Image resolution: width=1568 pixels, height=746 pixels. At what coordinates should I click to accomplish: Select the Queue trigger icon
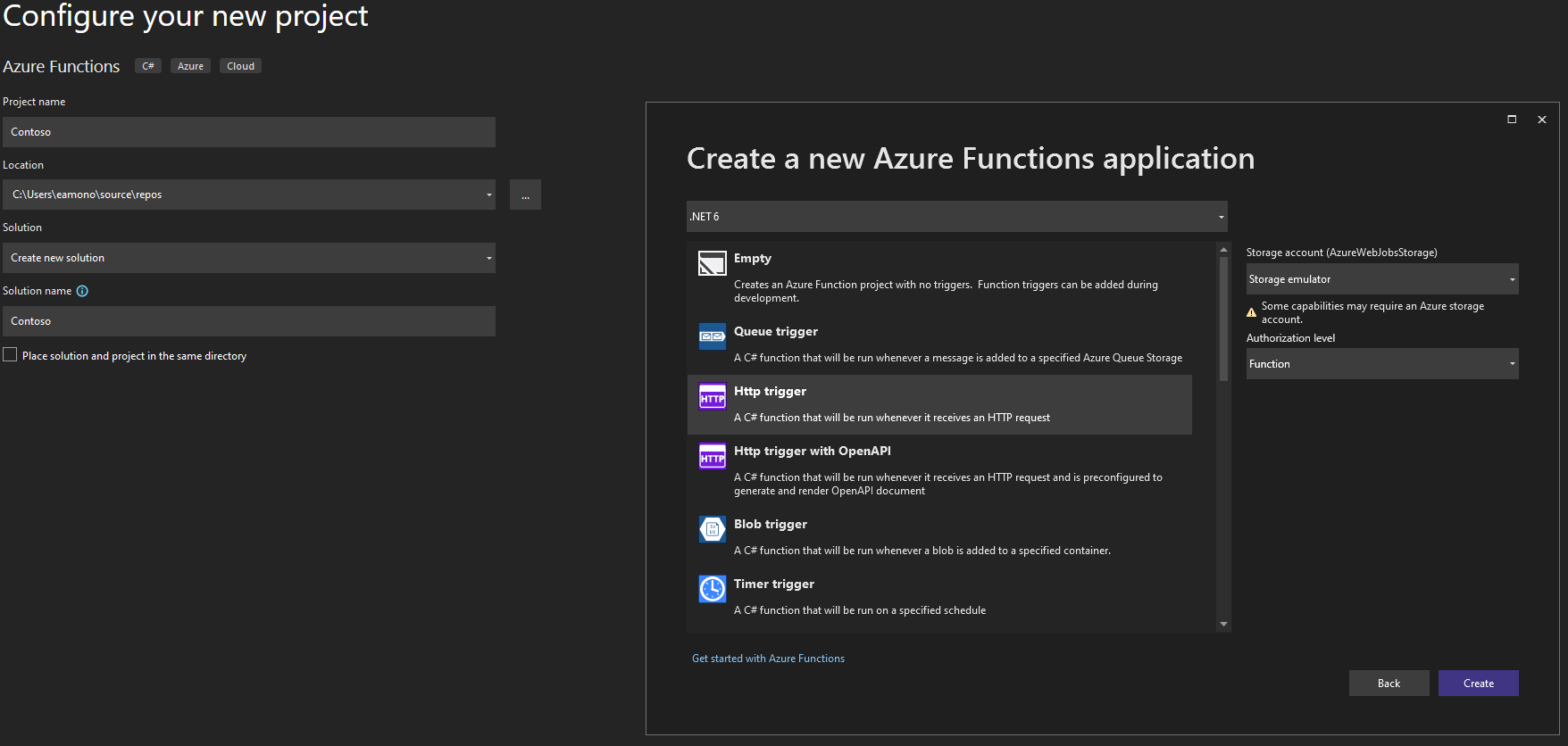coord(712,336)
